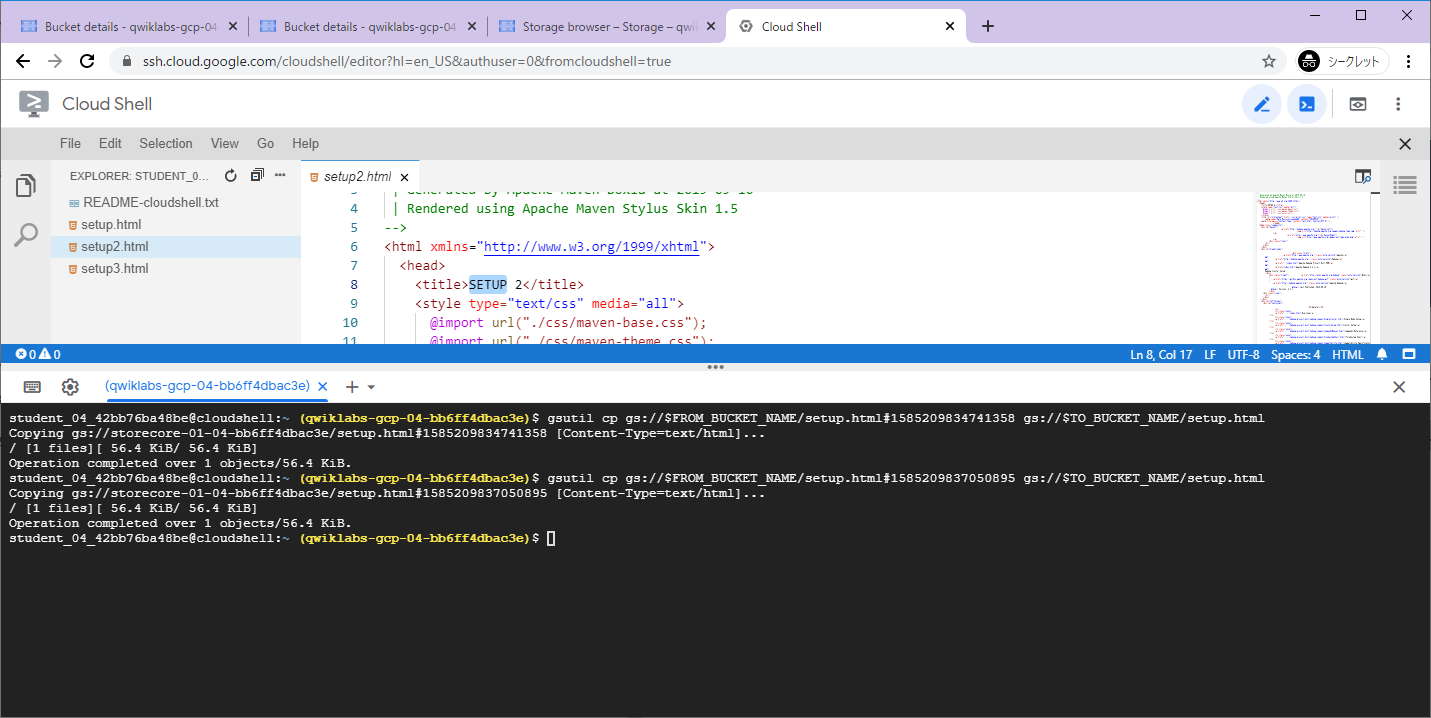Open Help menu
The height and width of the screenshot is (718, 1431).
coord(305,144)
